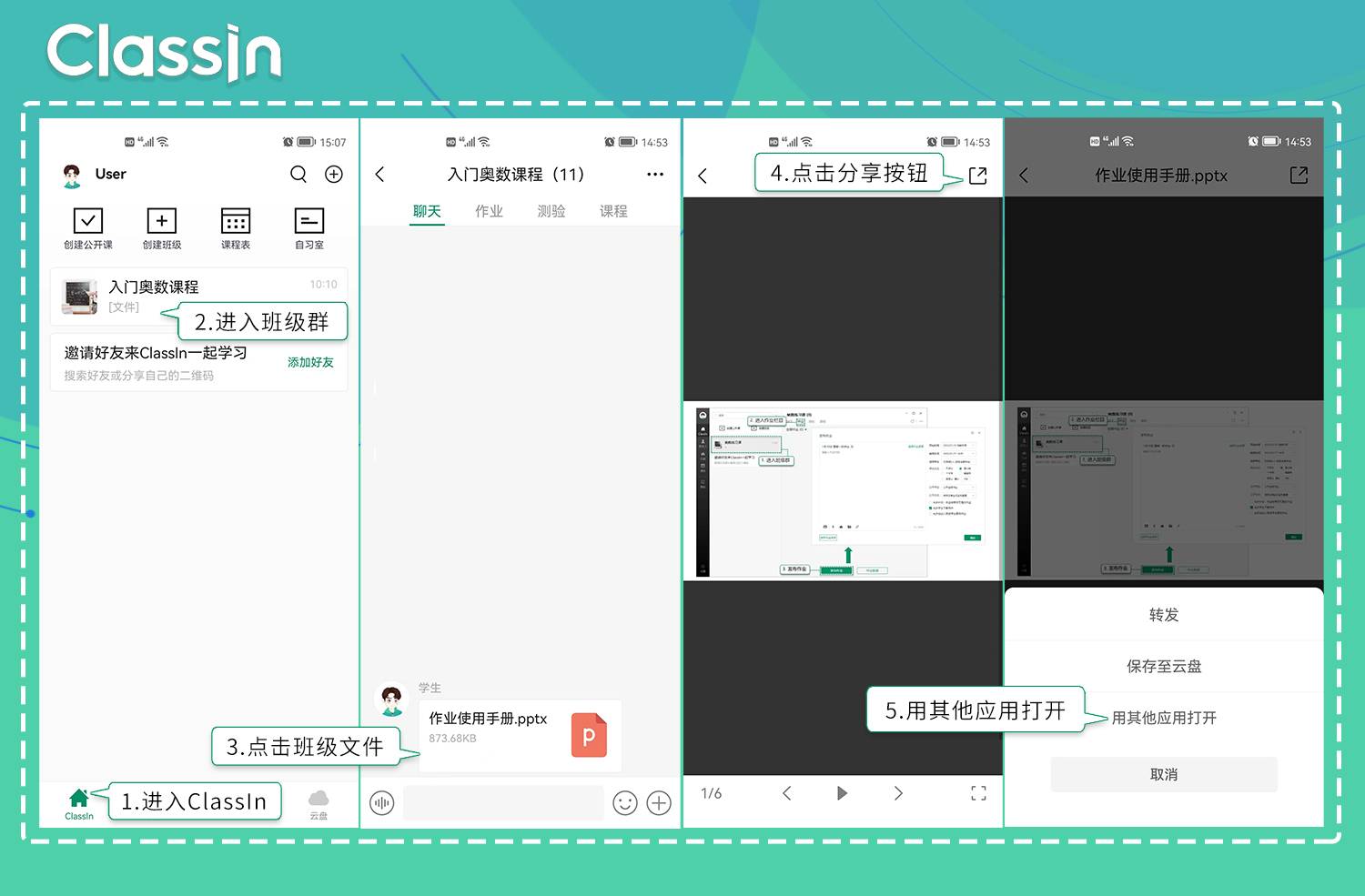Select the 聊天 tab
The width and height of the screenshot is (1365, 896).
(x=427, y=211)
